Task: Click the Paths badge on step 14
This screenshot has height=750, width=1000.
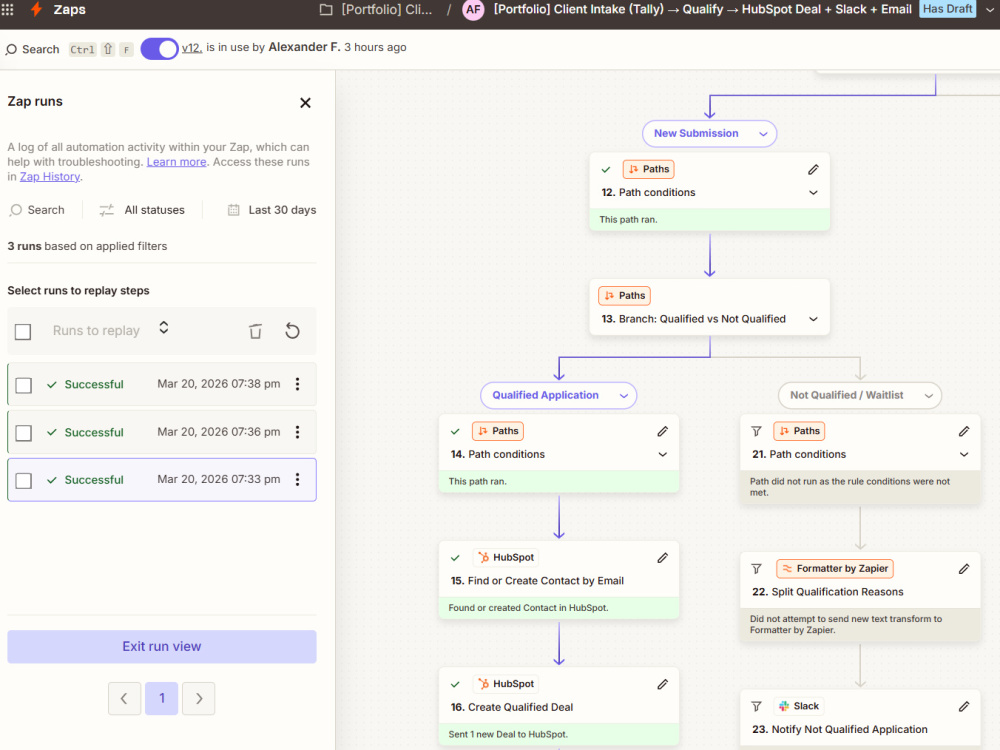Action: coord(498,431)
